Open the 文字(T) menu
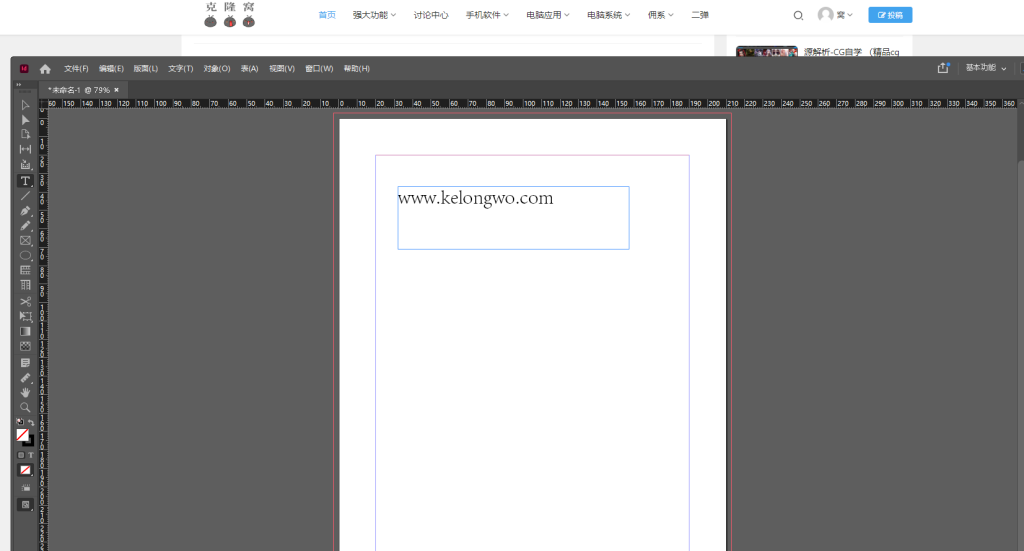Image resolution: width=1024 pixels, height=551 pixels. click(181, 69)
